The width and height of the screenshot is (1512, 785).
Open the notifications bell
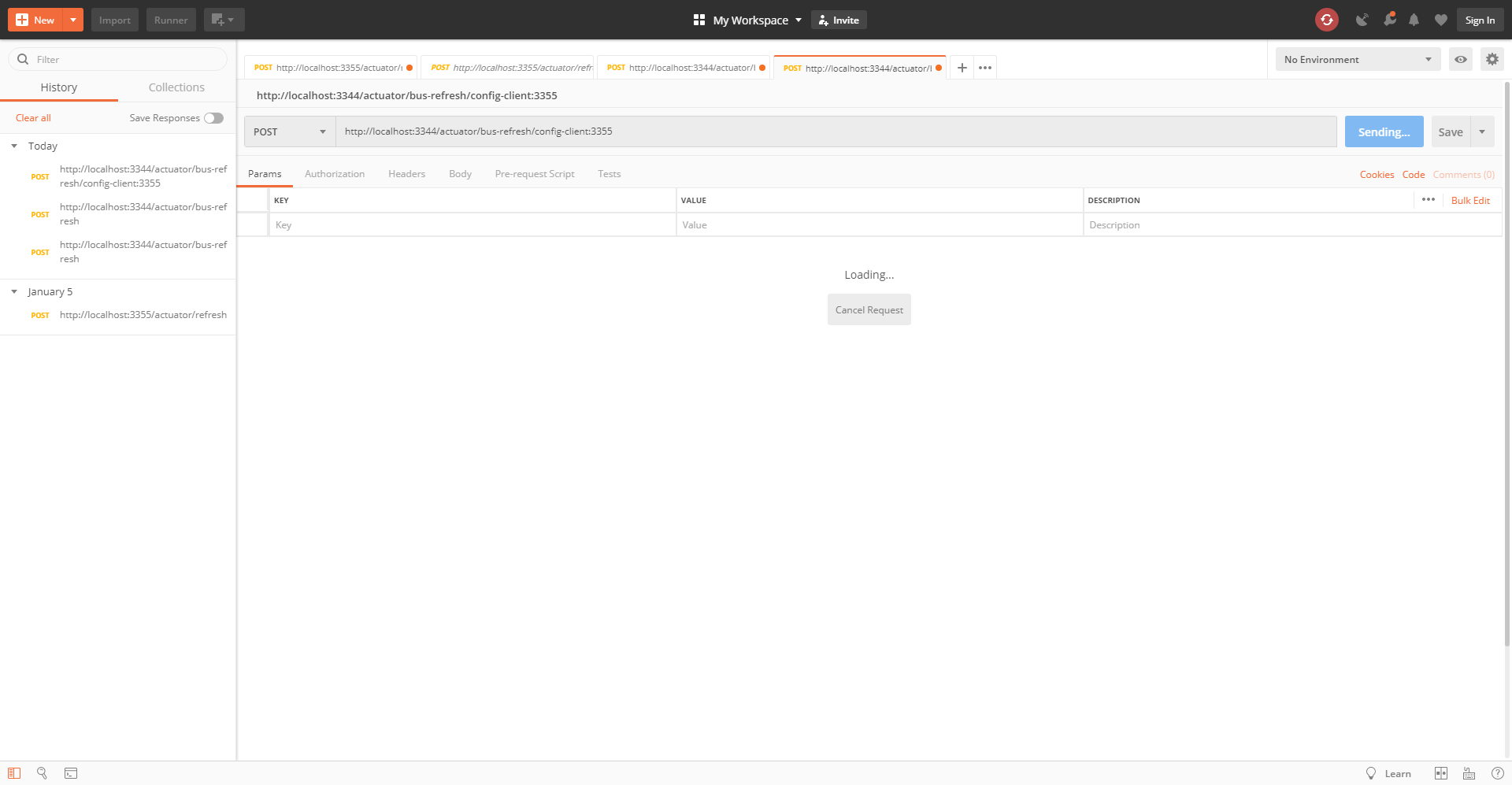[x=1414, y=20]
